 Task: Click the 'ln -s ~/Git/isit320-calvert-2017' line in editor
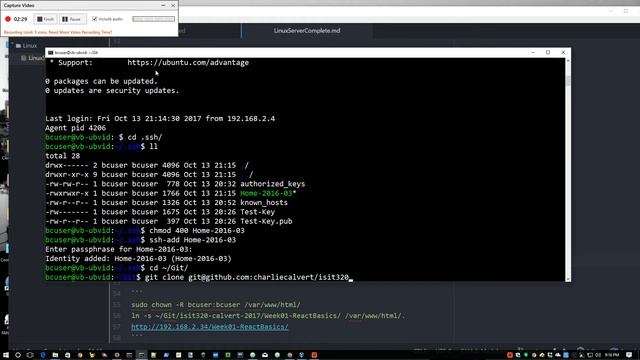[x=268, y=316]
